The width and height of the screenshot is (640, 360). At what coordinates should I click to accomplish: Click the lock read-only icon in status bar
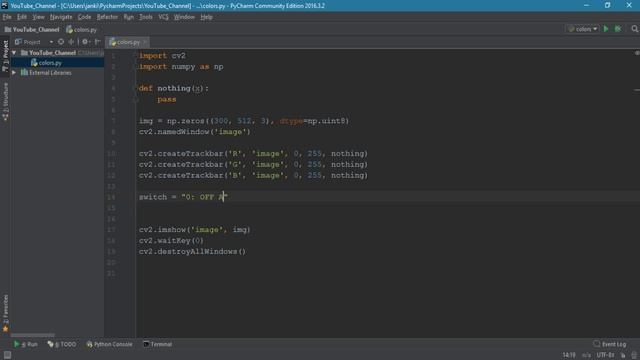pyautogui.click(x=623, y=355)
